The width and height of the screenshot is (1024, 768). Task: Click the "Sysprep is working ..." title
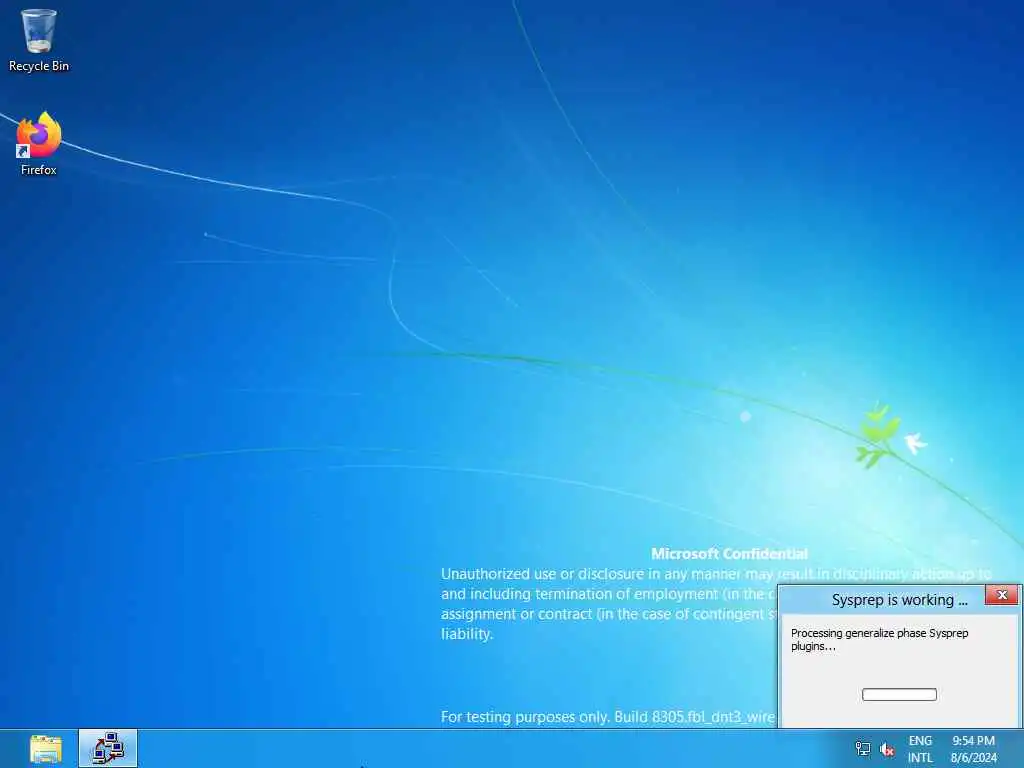[x=899, y=600]
